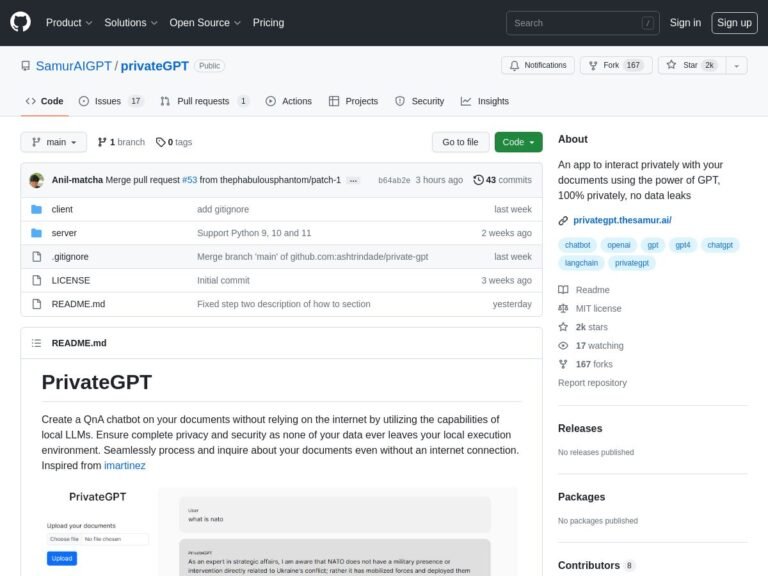Open the Pull requests tab

[204, 101]
